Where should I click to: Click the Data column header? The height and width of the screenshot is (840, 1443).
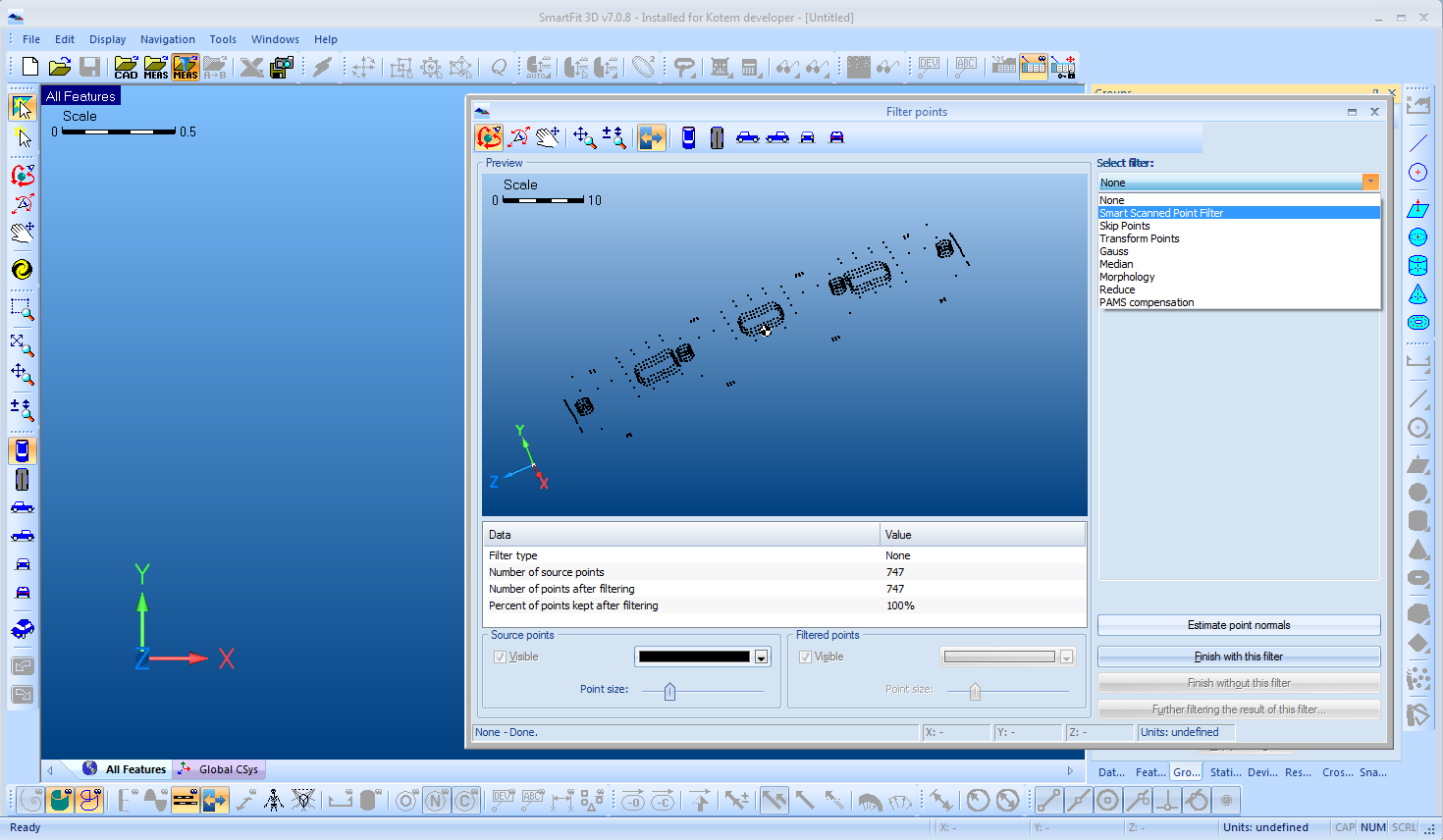pos(681,535)
